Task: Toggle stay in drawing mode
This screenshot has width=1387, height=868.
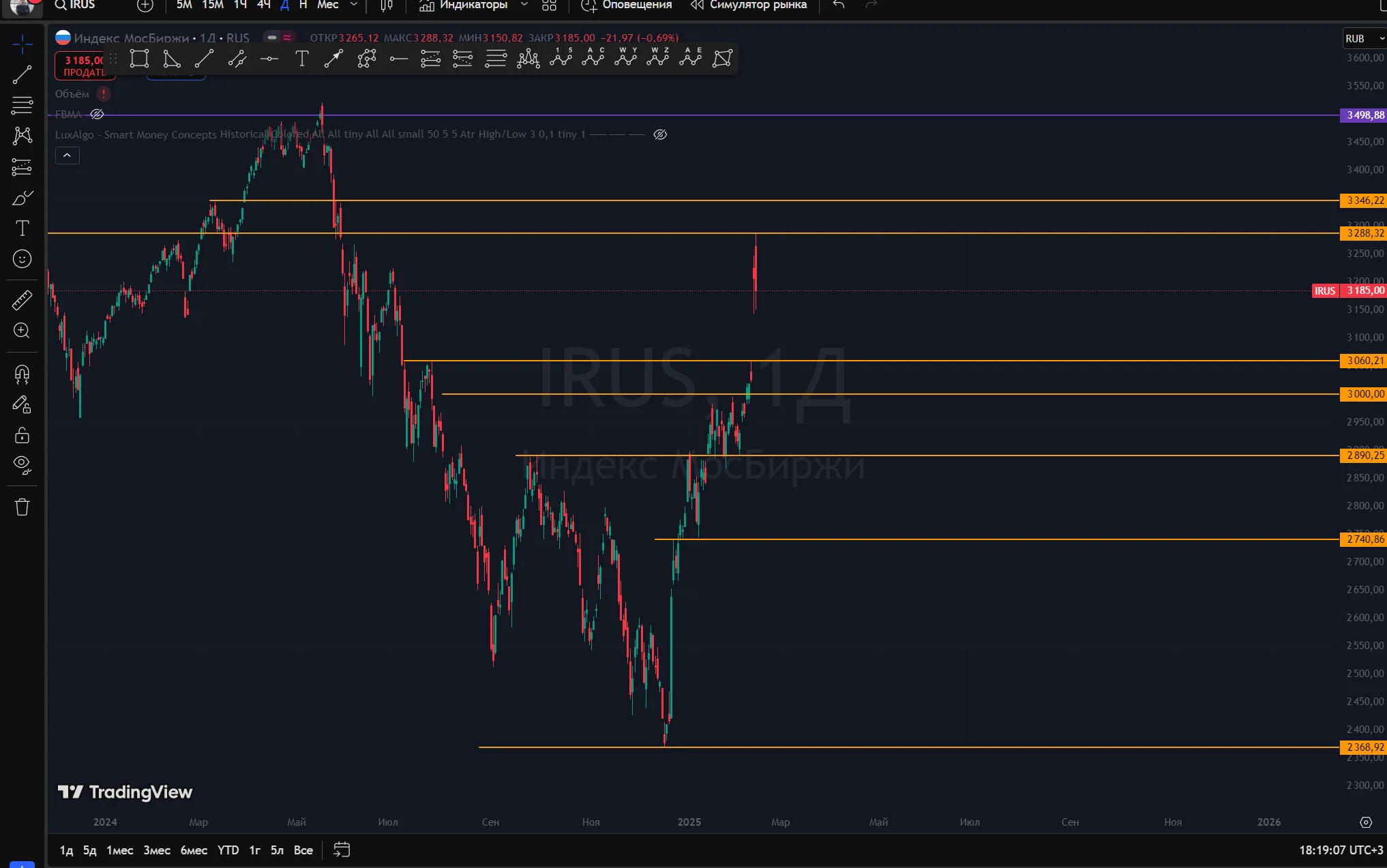Action: [22, 404]
